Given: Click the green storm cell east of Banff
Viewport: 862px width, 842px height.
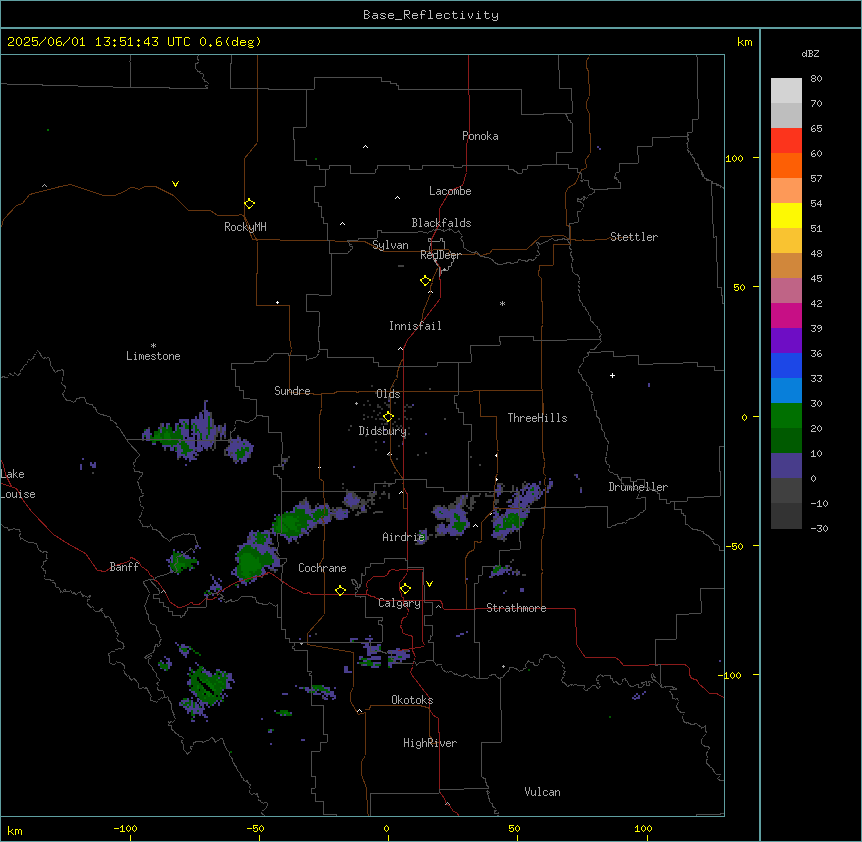Looking at the screenshot, I should point(182,563).
